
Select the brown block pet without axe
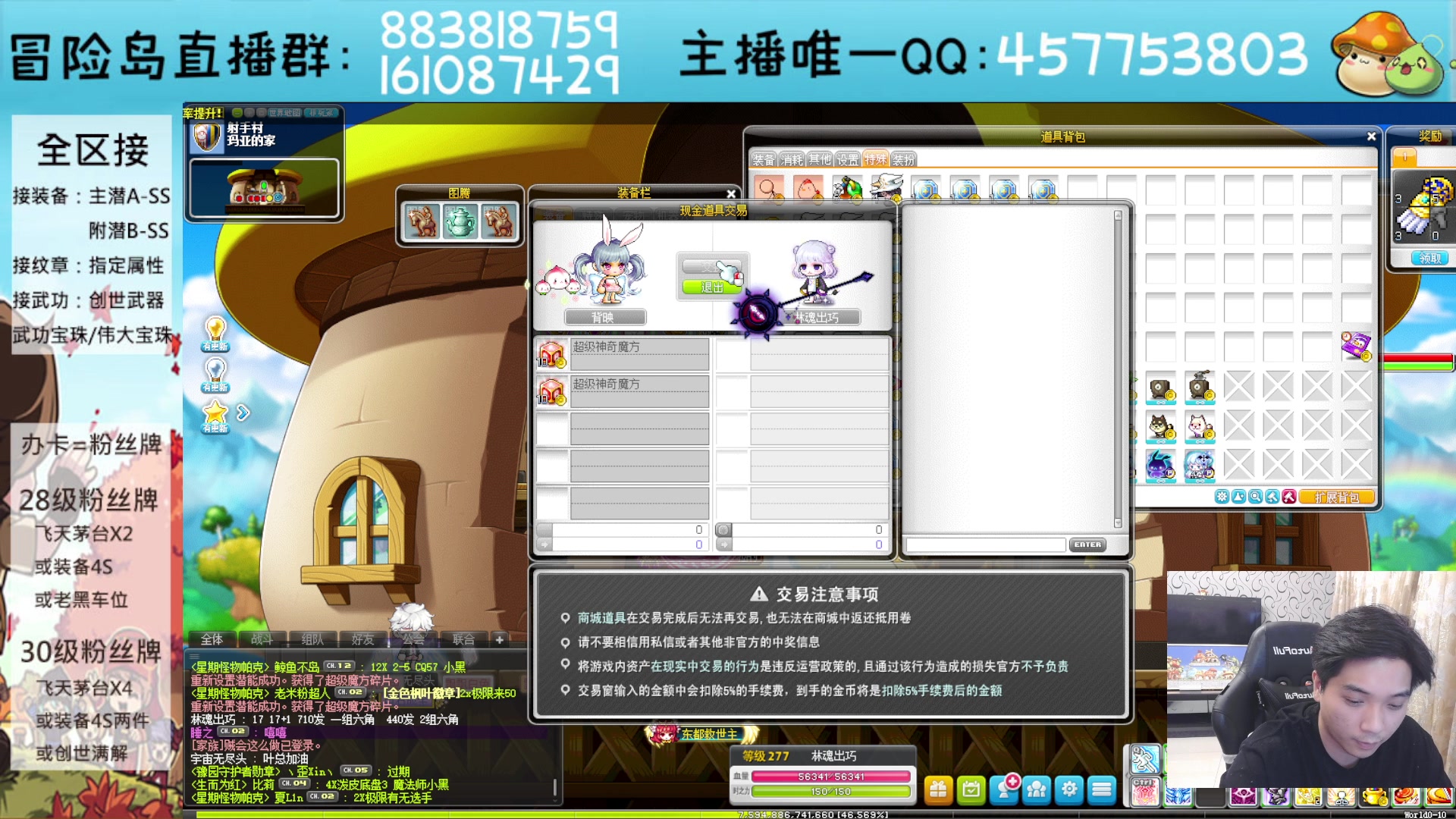click(x=1160, y=388)
